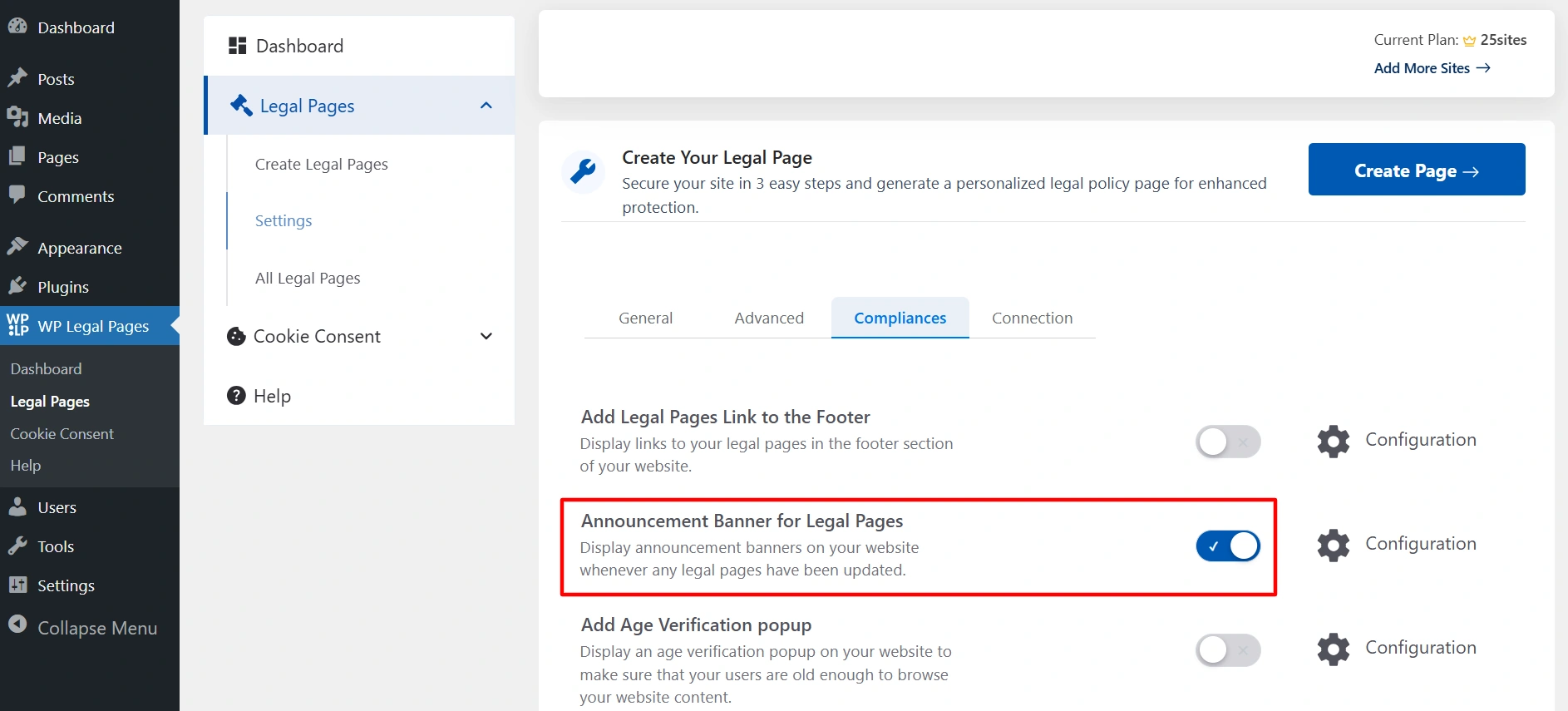Click the Posts pushpin icon
1568x711 pixels.
pyautogui.click(x=17, y=78)
